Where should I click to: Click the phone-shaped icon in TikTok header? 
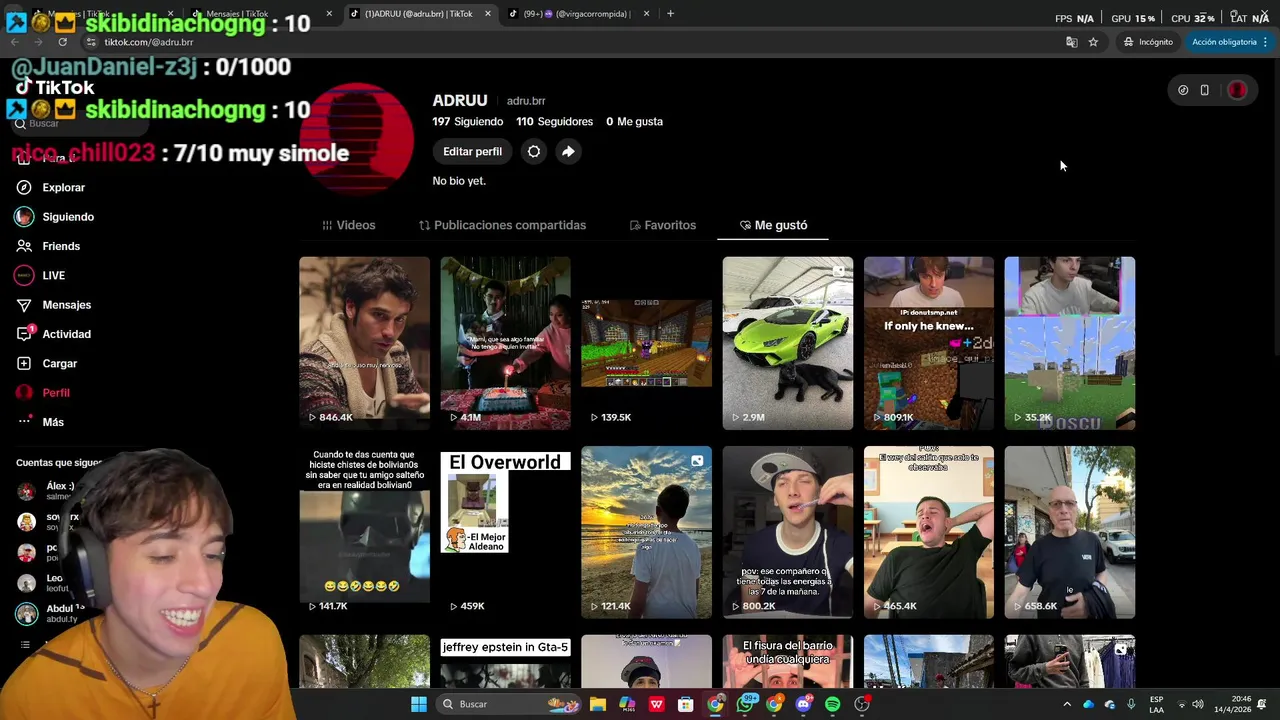coord(1205,90)
